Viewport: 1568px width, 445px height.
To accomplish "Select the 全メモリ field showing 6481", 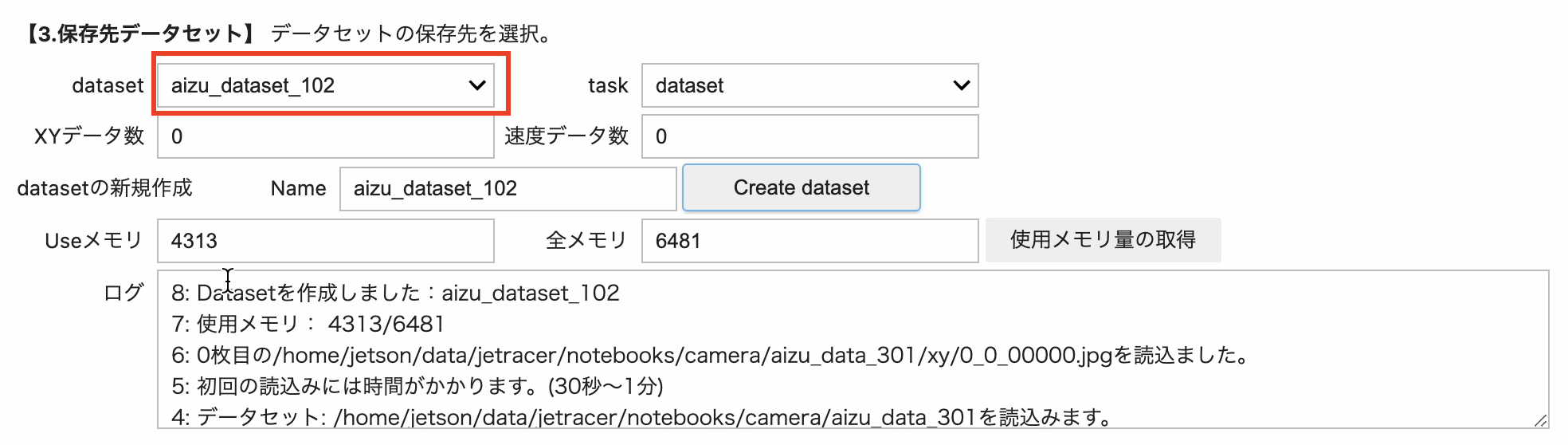I will [x=809, y=241].
